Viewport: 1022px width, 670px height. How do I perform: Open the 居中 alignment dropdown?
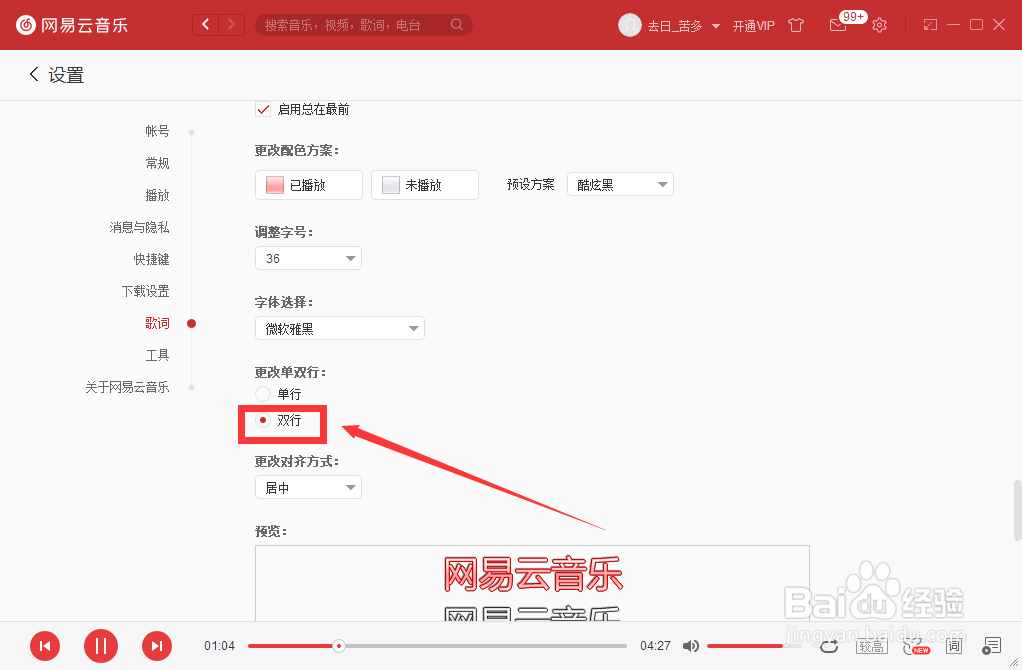click(308, 487)
